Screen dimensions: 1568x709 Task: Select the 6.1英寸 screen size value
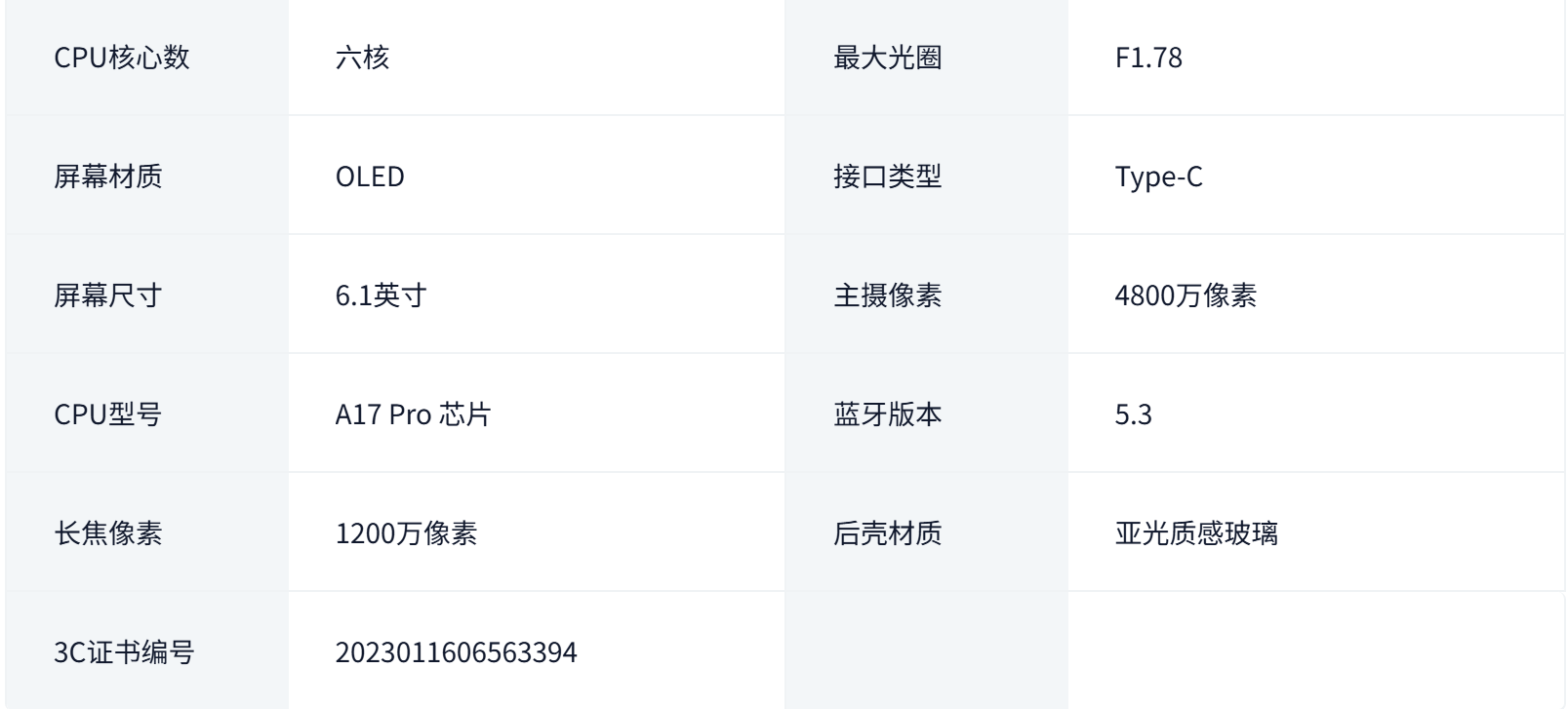click(x=382, y=295)
